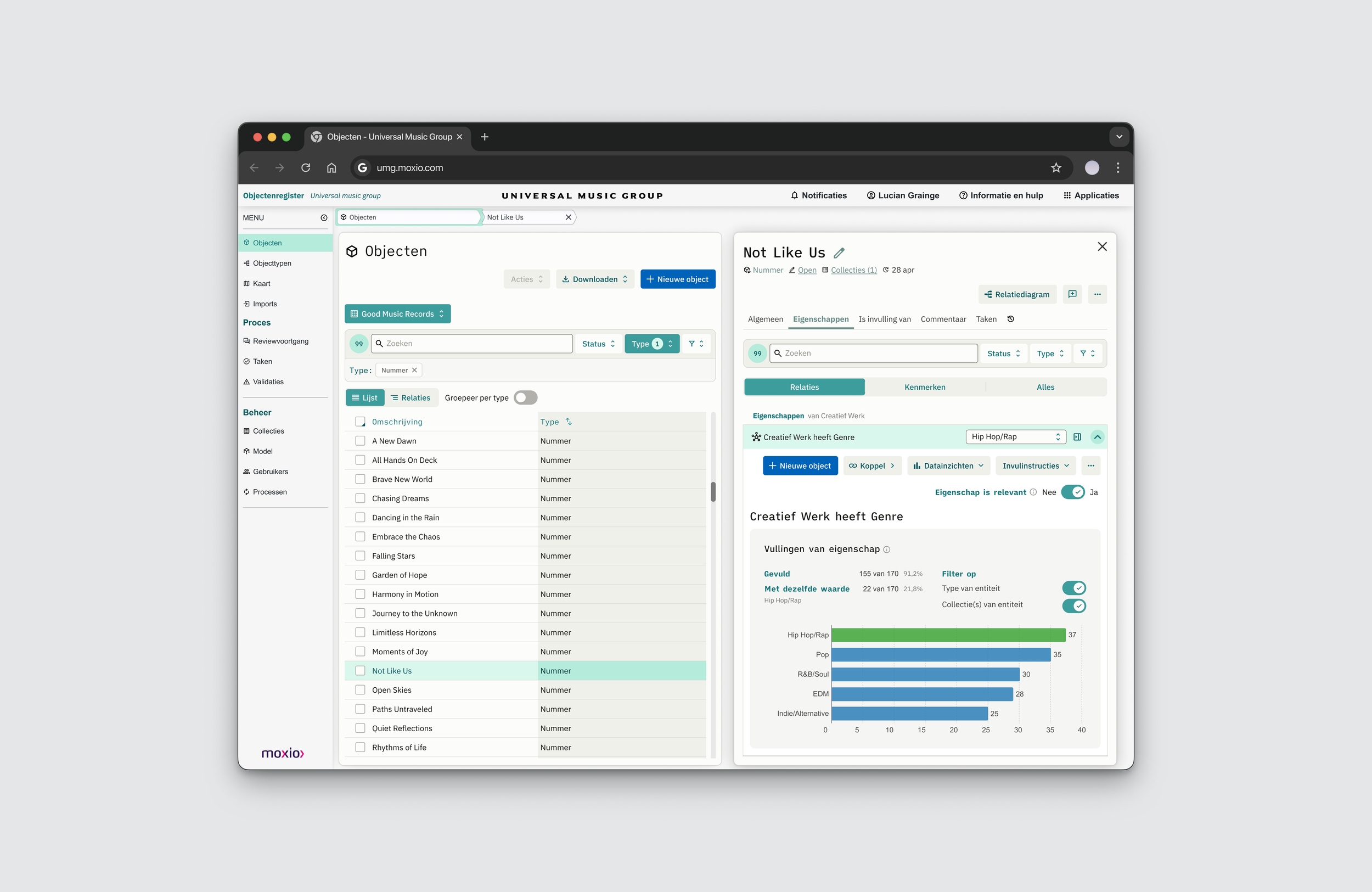
Task: Open the Hip Hop/Rap genre dropdown
Action: pos(1016,437)
